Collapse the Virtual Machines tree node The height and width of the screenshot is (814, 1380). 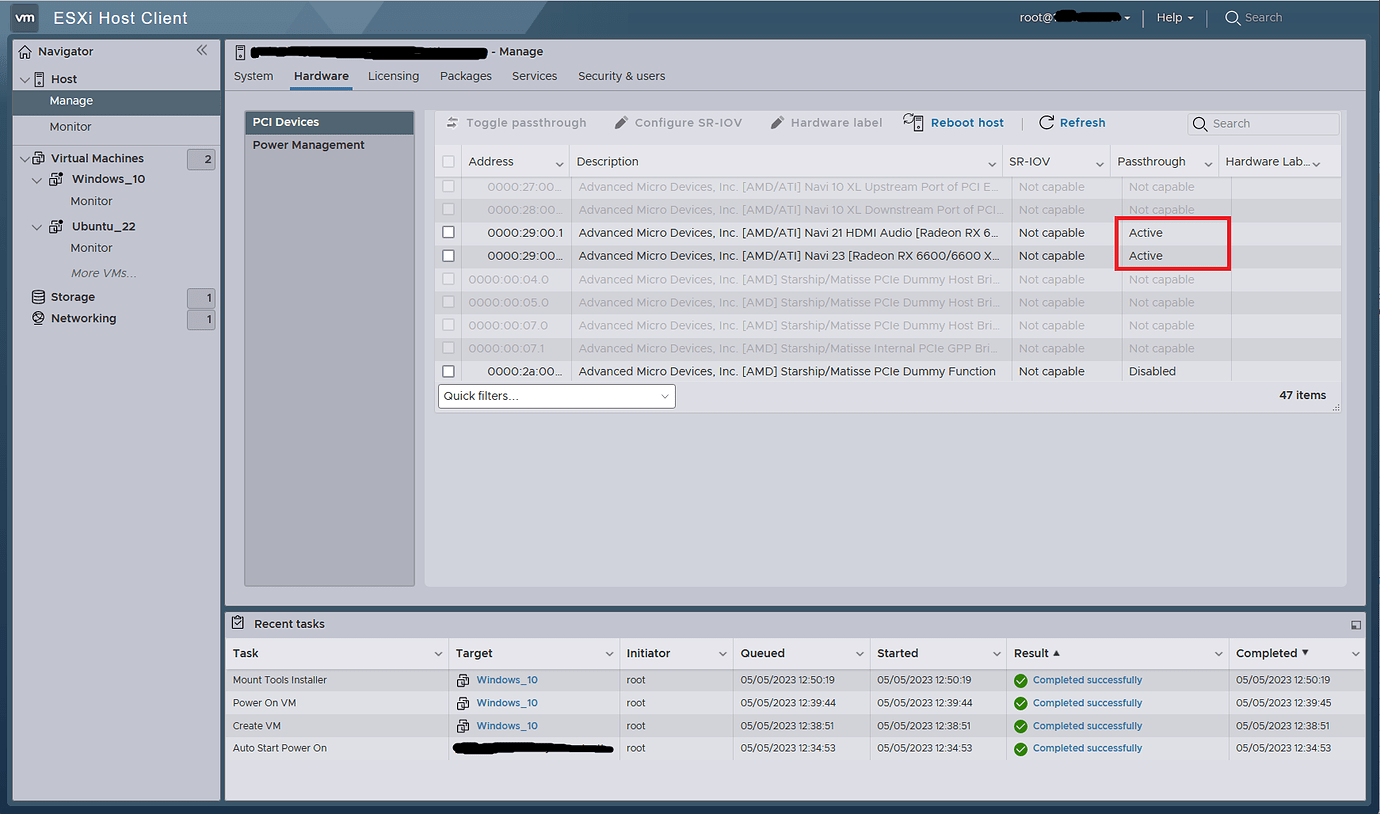[x=25, y=158]
